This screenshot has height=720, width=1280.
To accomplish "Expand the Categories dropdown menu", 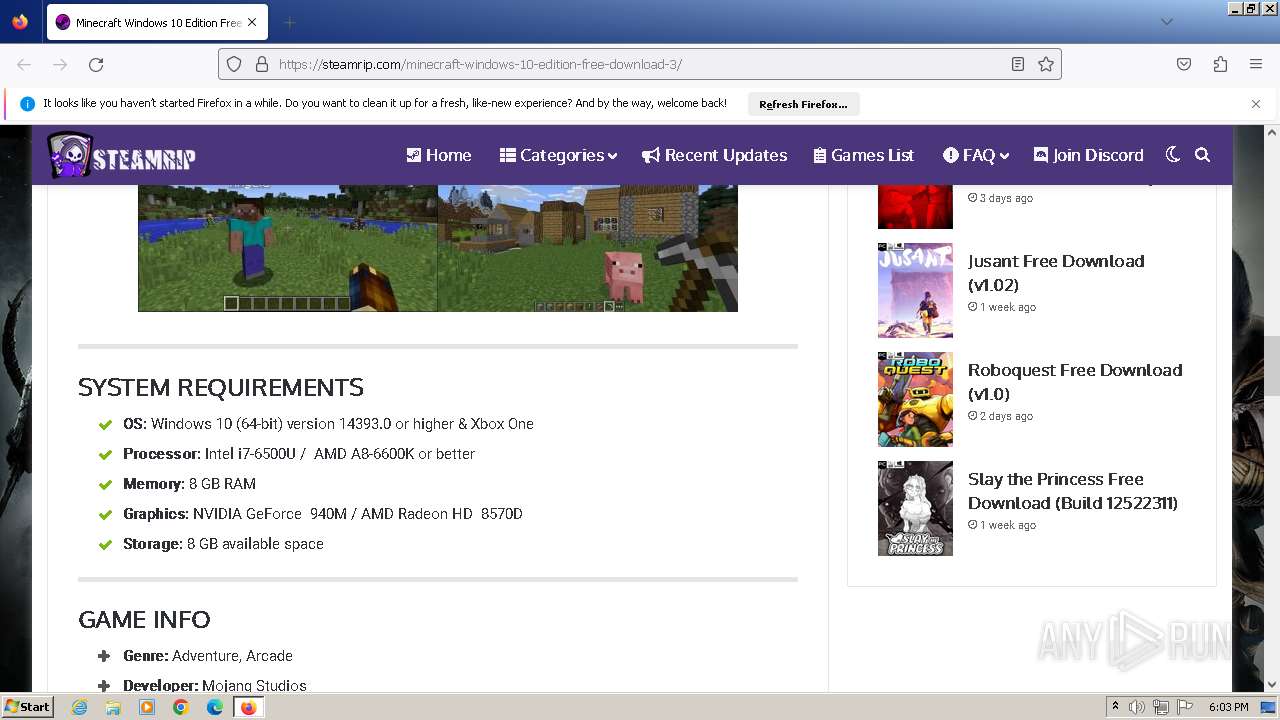I will tap(558, 155).
